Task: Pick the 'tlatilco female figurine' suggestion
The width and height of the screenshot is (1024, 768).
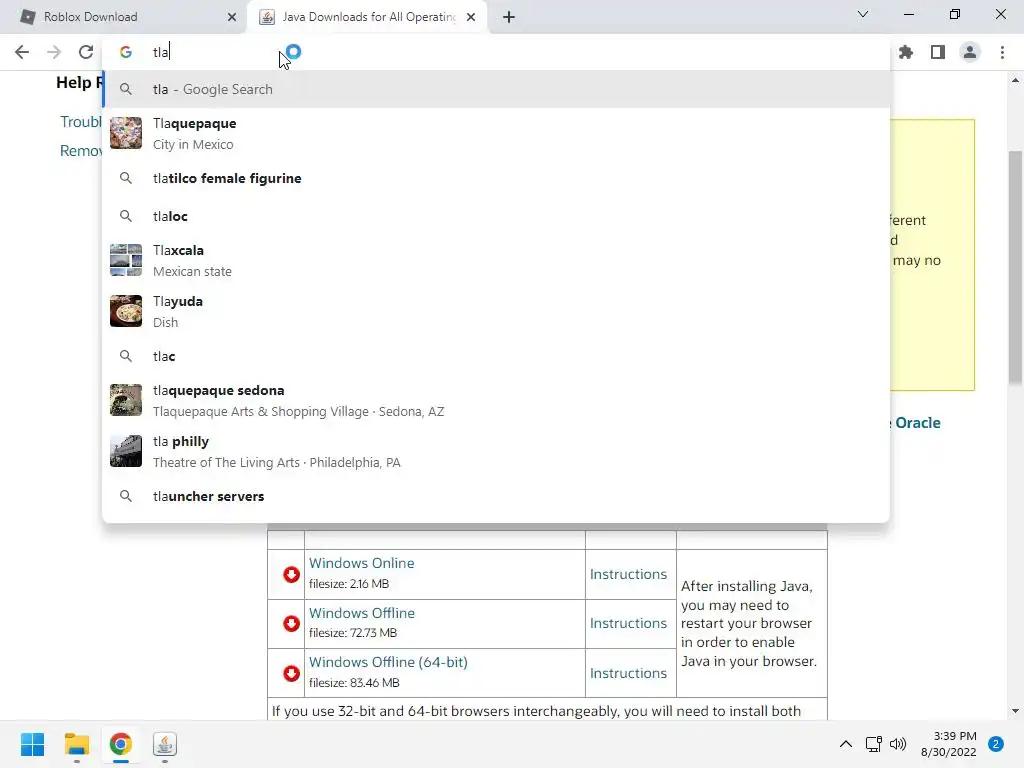Action: pyautogui.click(x=496, y=178)
